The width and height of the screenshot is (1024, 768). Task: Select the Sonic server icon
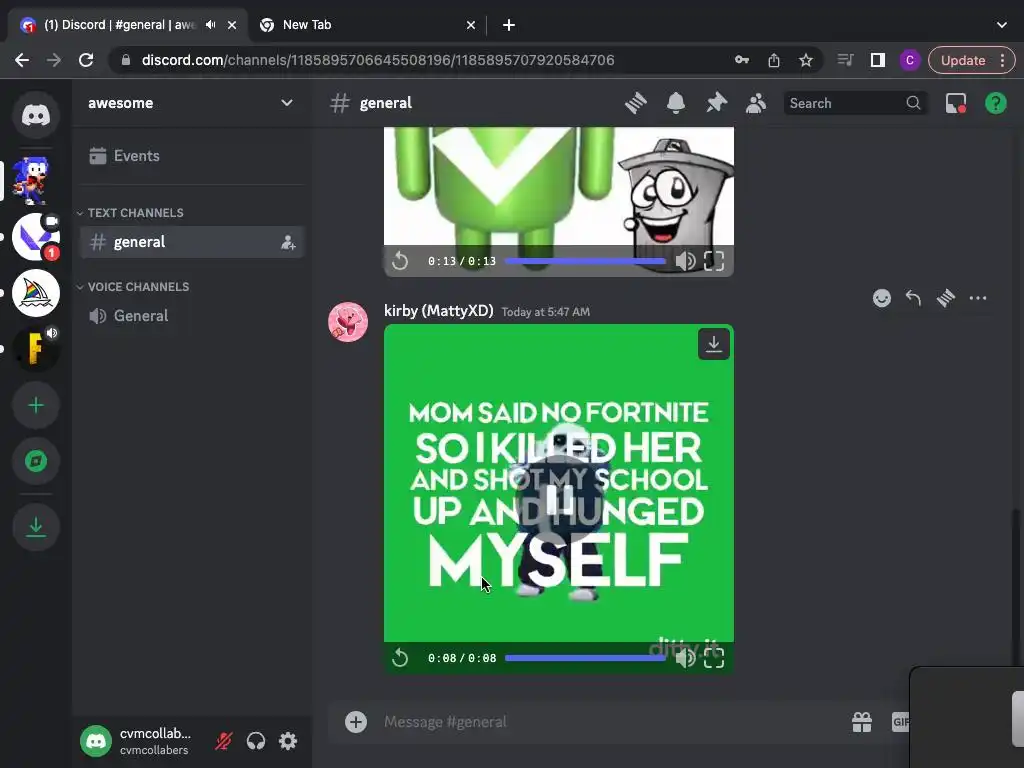(x=31, y=181)
